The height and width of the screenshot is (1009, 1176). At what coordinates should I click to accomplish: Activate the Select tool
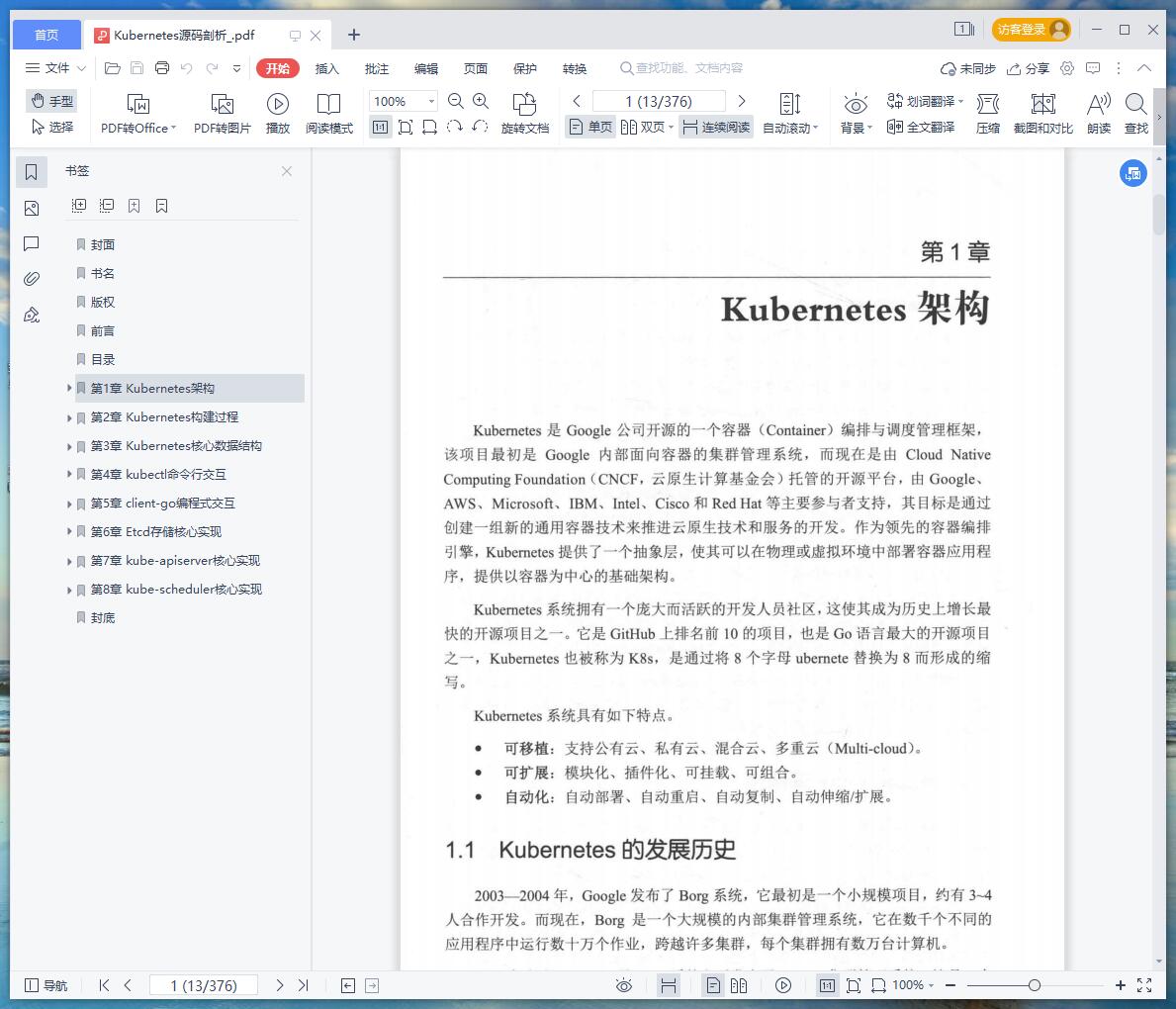(51, 127)
